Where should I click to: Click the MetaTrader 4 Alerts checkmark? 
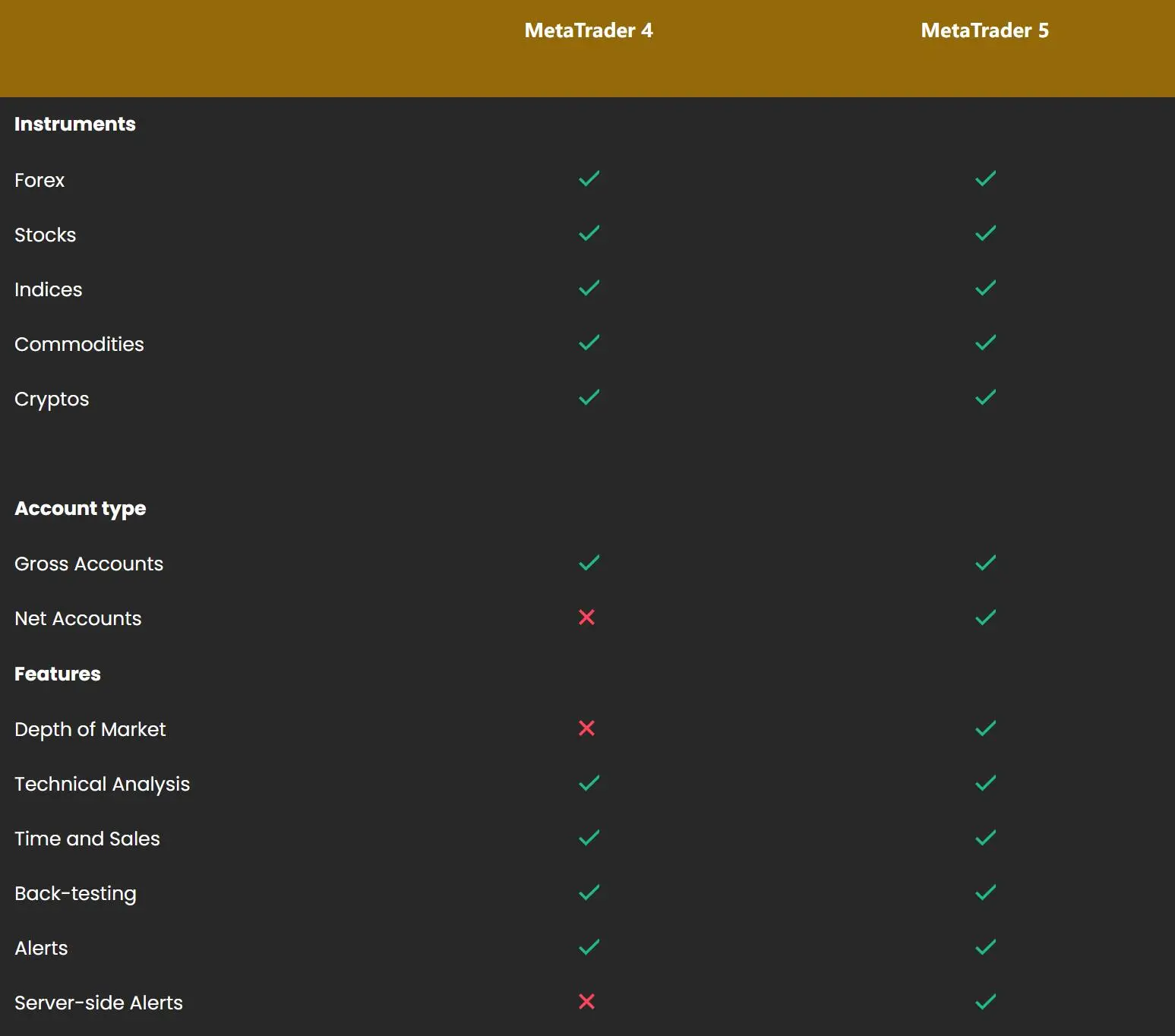[x=589, y=947]
